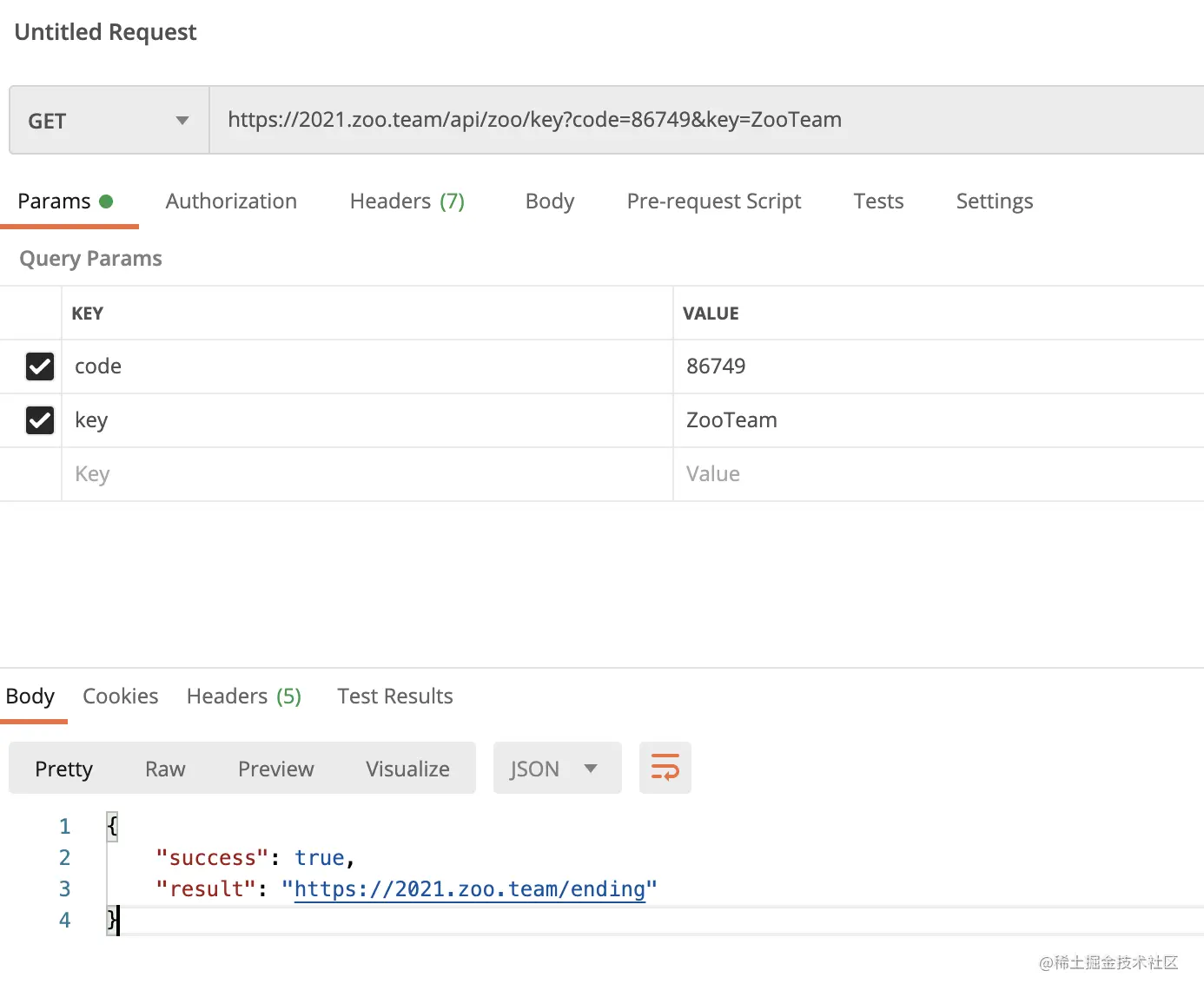Uncheck the code parameter checkbox
Viewport: 1204px width, 997px height.
(x=40, y=366)
